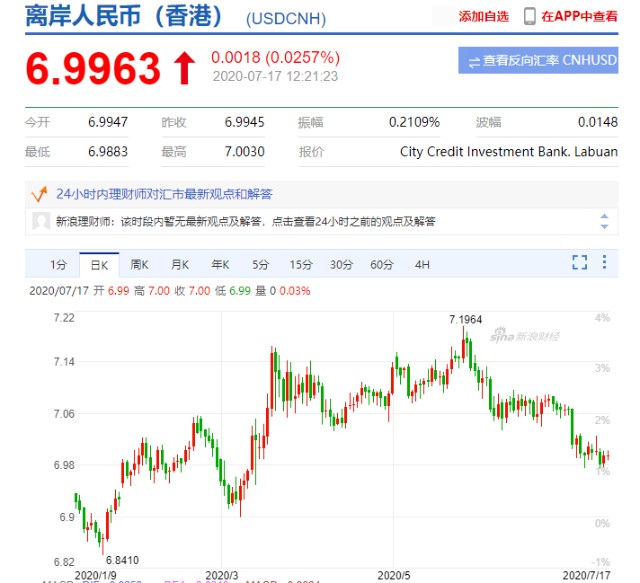Click 添加自选 to add to watchlist
The image size is (640, 583).
[484, 16]
